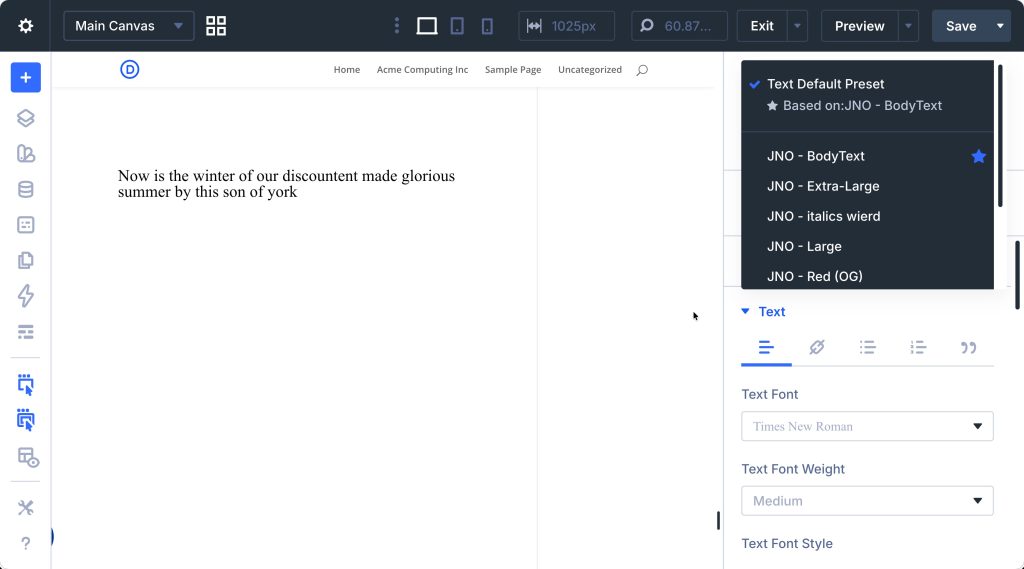Viewport: 1024px width, 569px height.
Task: Select the Text Default Preset entry
Action: (825, 84)
